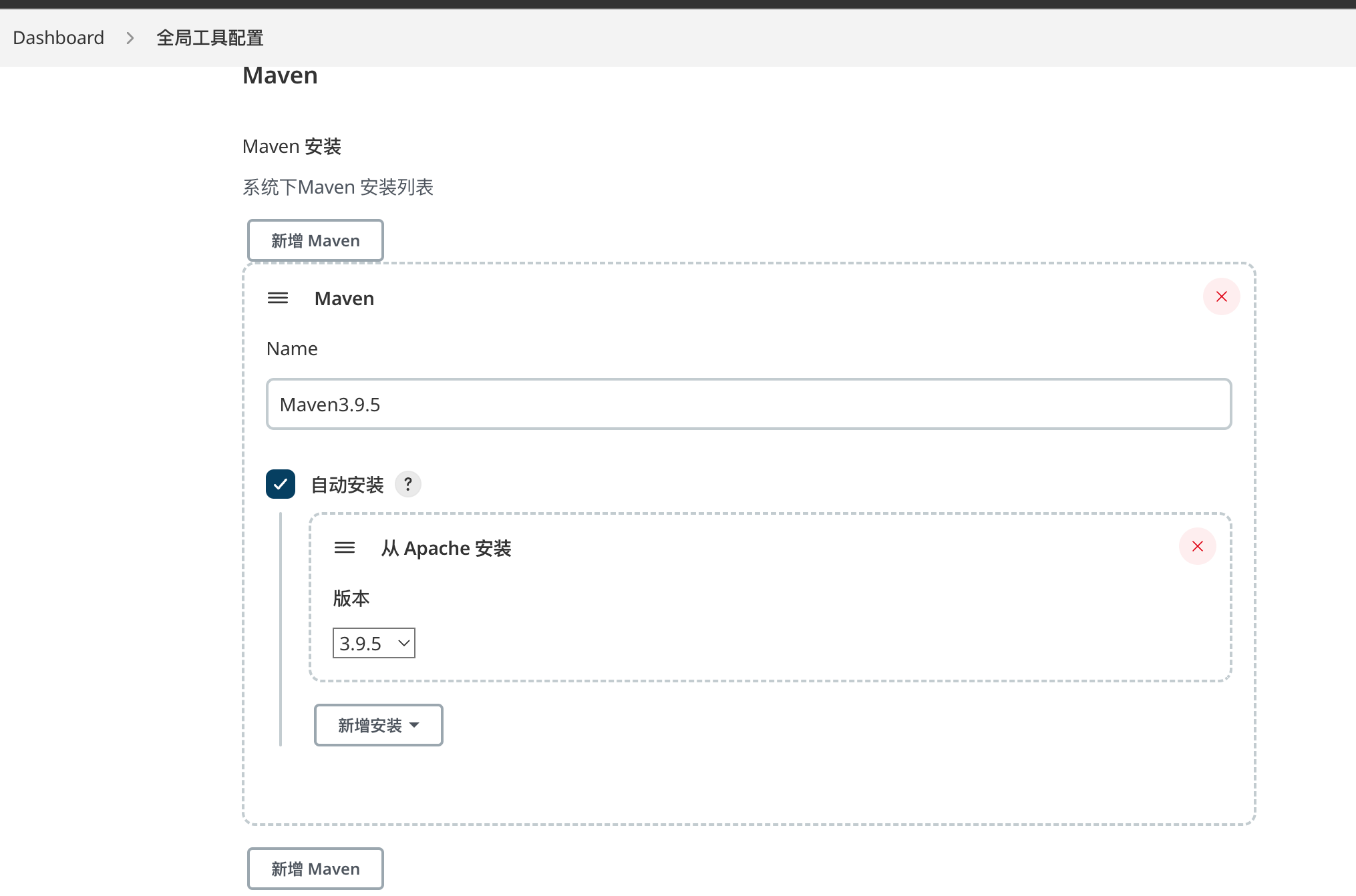
Task: Click the top 新增 Maven button
Action: point(315,240)
